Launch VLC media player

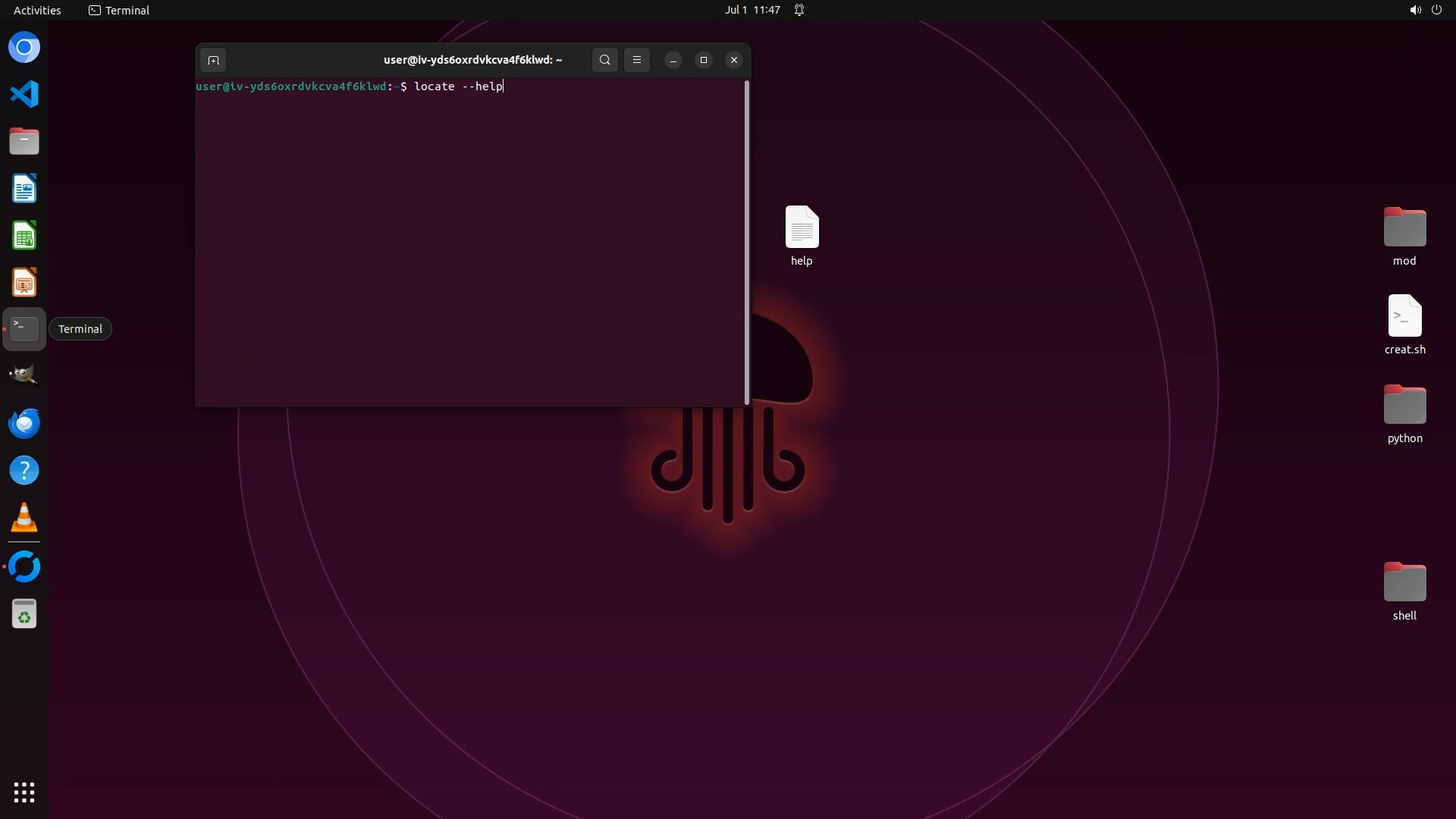[24, 518]
